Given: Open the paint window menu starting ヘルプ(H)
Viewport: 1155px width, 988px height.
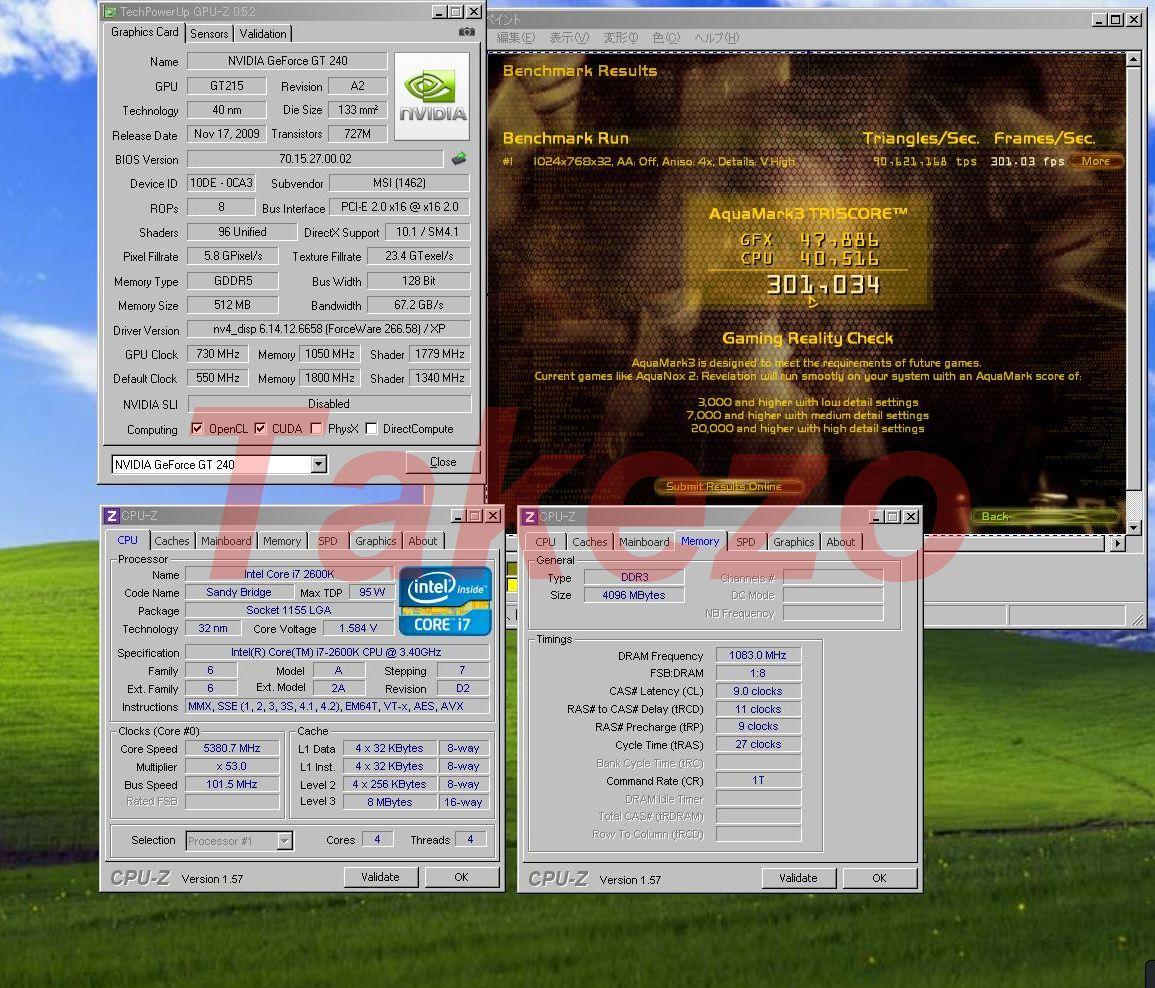Looking at the screenshot, I should click(x=717, y=38).
